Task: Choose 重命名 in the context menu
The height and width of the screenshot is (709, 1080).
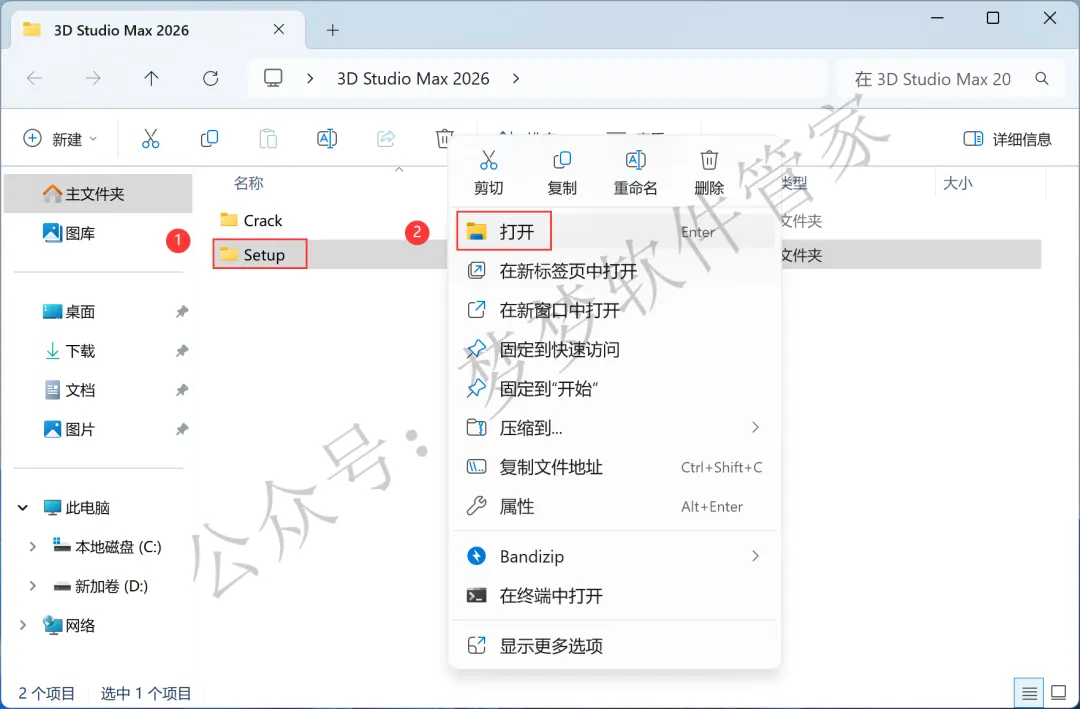Action: pyautogui.click(x=635, y=172)
